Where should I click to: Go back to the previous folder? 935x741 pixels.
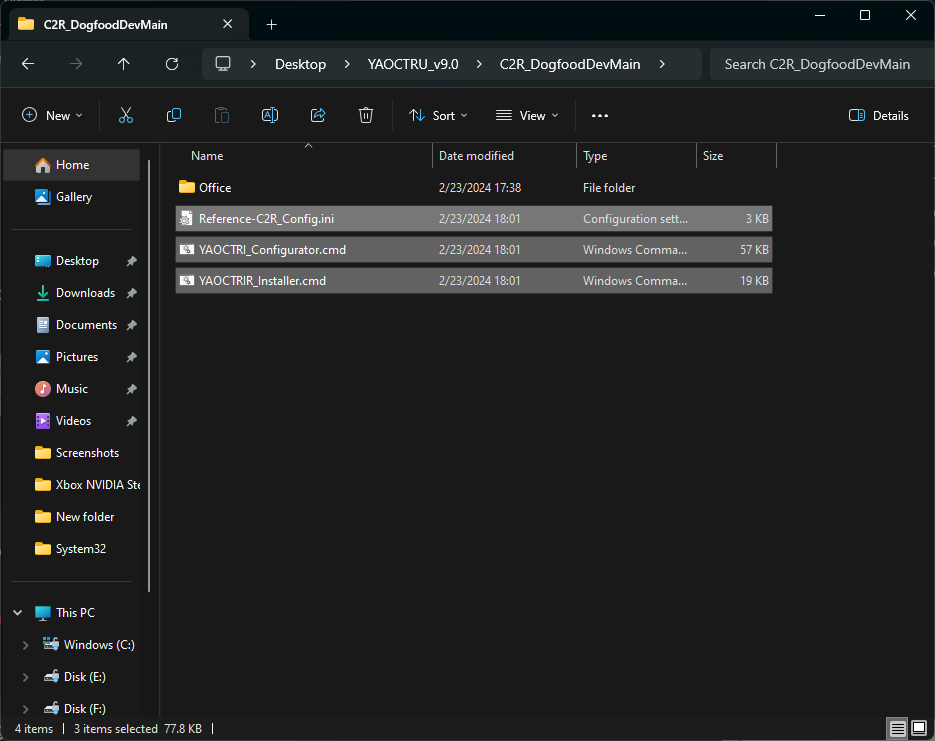point(27,63)
